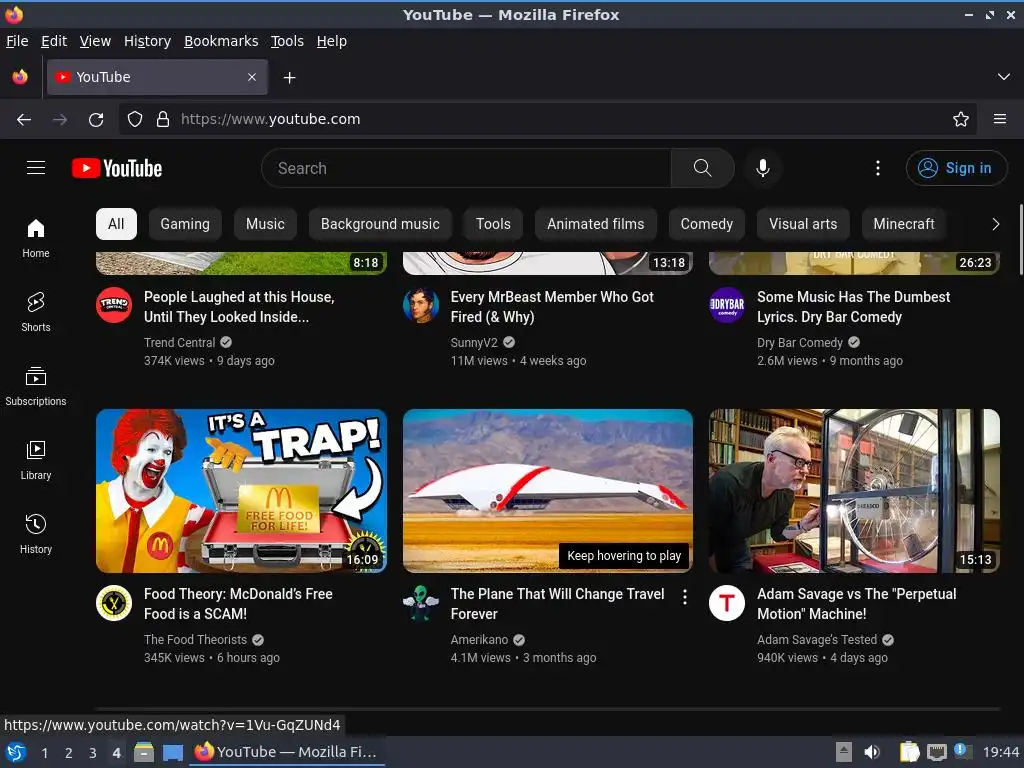Show more category chips with right arrow
The image size is (1024, 768).
[995, 224]
